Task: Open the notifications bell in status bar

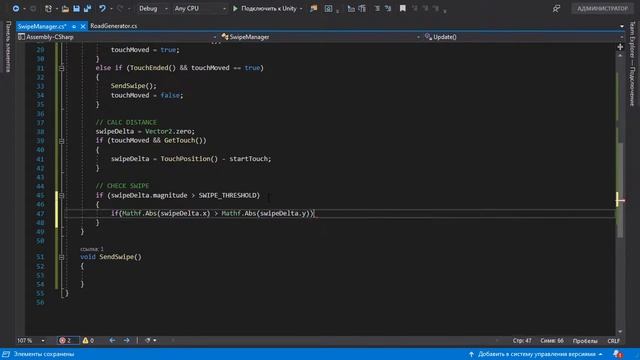Action: click(x=618, y=354)
